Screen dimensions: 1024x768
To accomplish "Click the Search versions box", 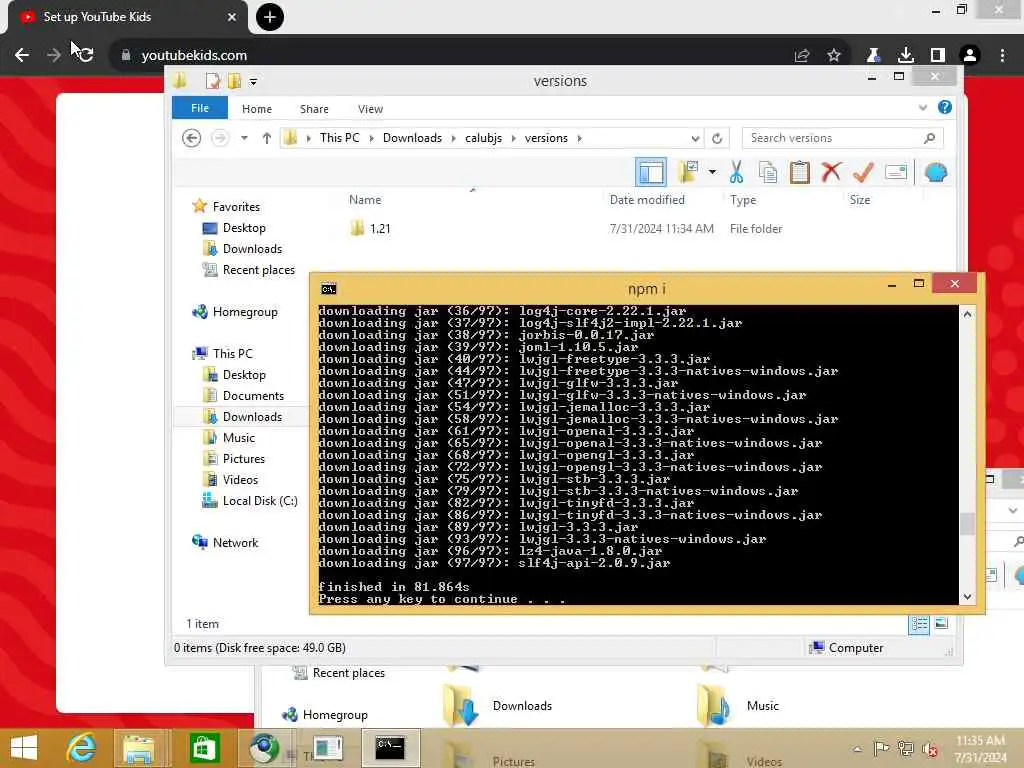I will 842,138.
